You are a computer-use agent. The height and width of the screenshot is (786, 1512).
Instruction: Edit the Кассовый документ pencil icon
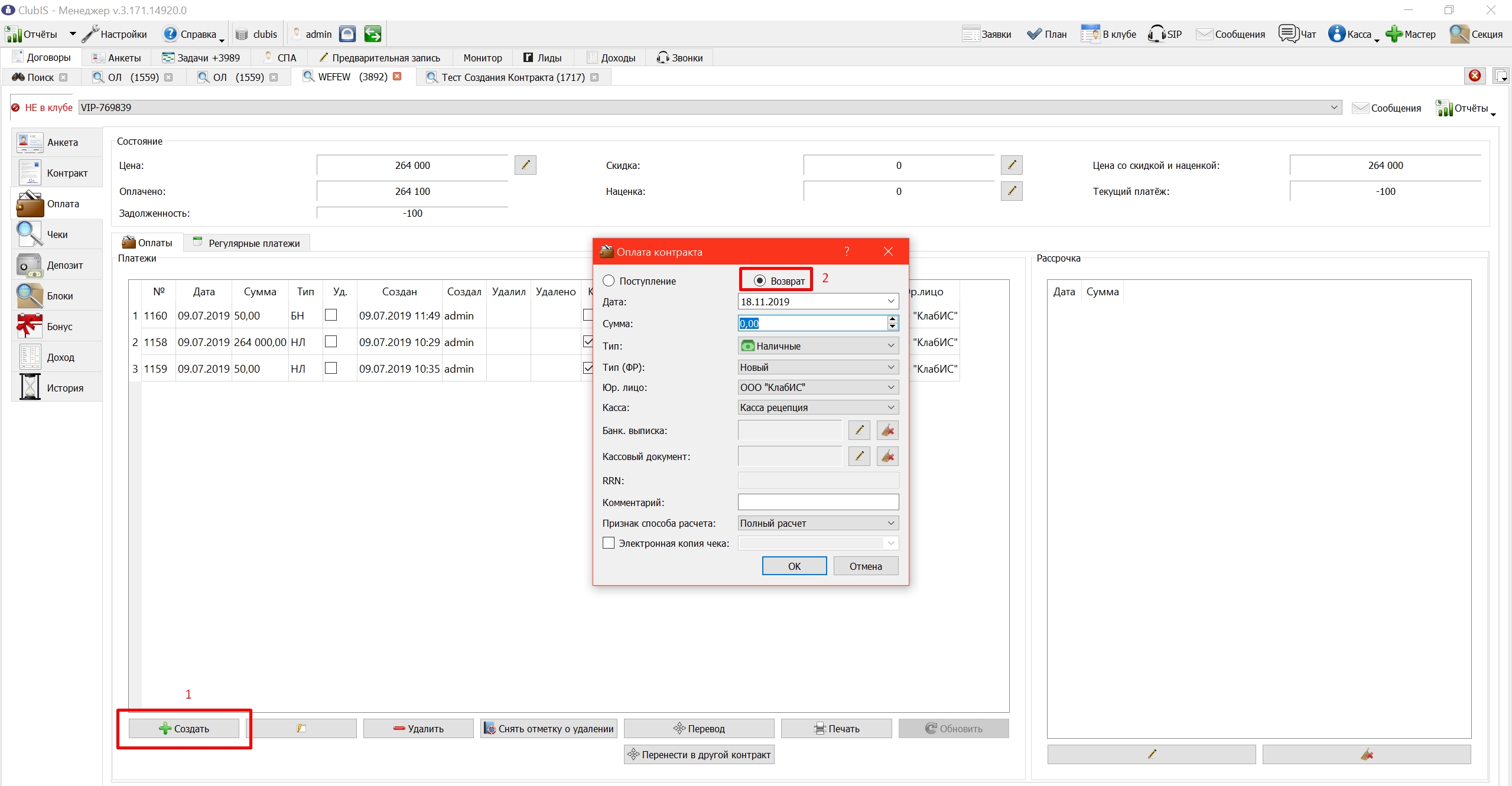(x=859, y=456)
